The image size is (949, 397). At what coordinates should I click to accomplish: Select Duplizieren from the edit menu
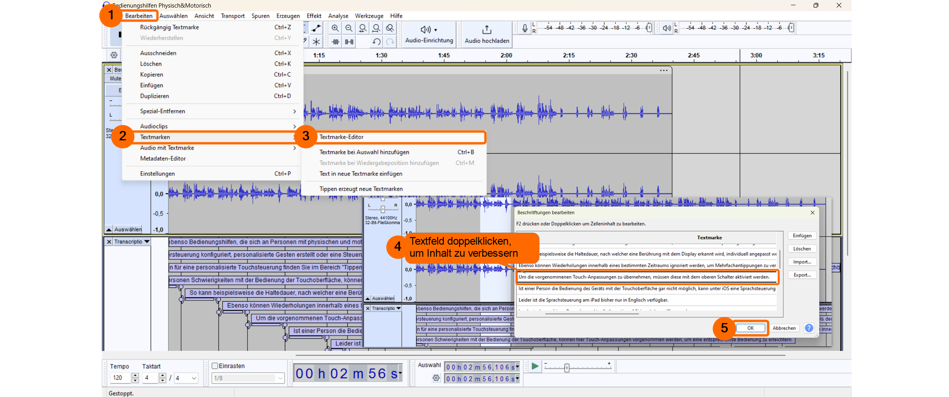(x=212, y=96)
